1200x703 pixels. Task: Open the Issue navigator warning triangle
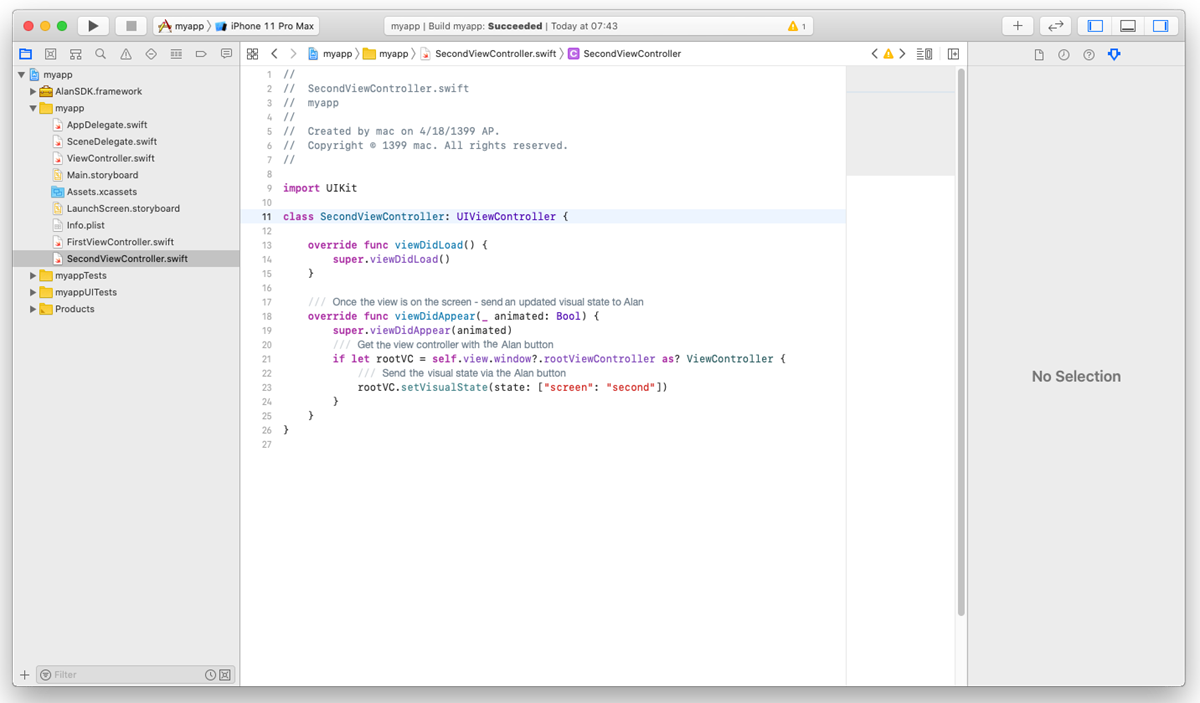coord(125,54)
